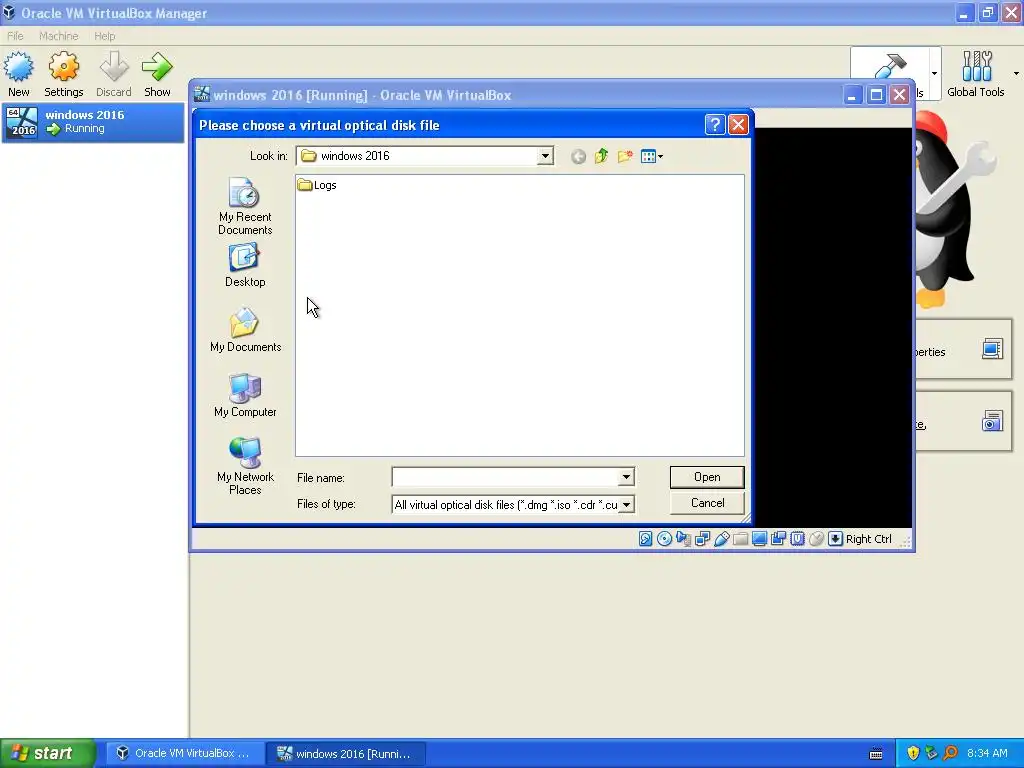Click optical disk status icon
Screen dimensions: 1024x768
click(x=664, y=539)
